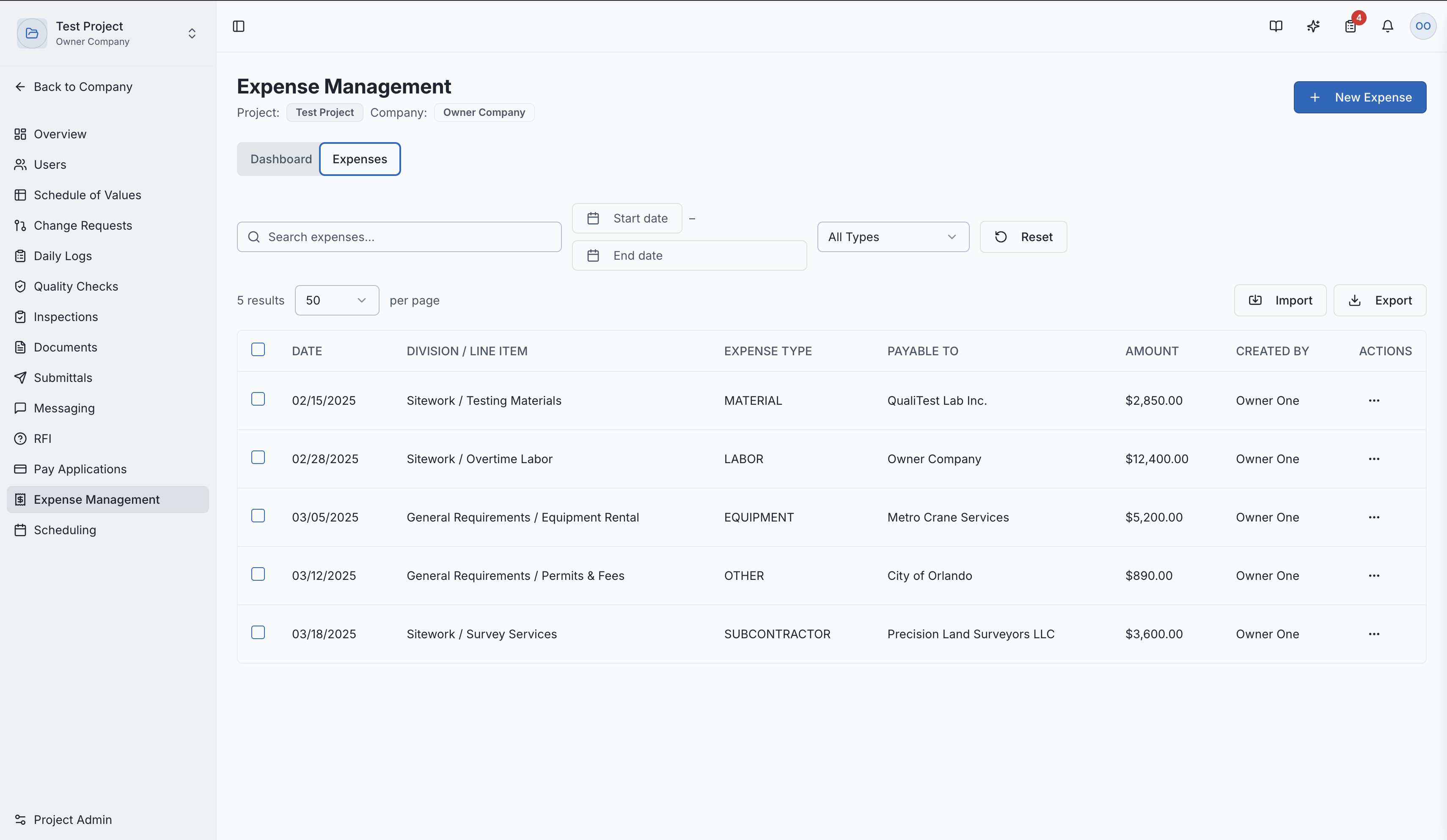Open the Submittals section

[x=108, y=377]
